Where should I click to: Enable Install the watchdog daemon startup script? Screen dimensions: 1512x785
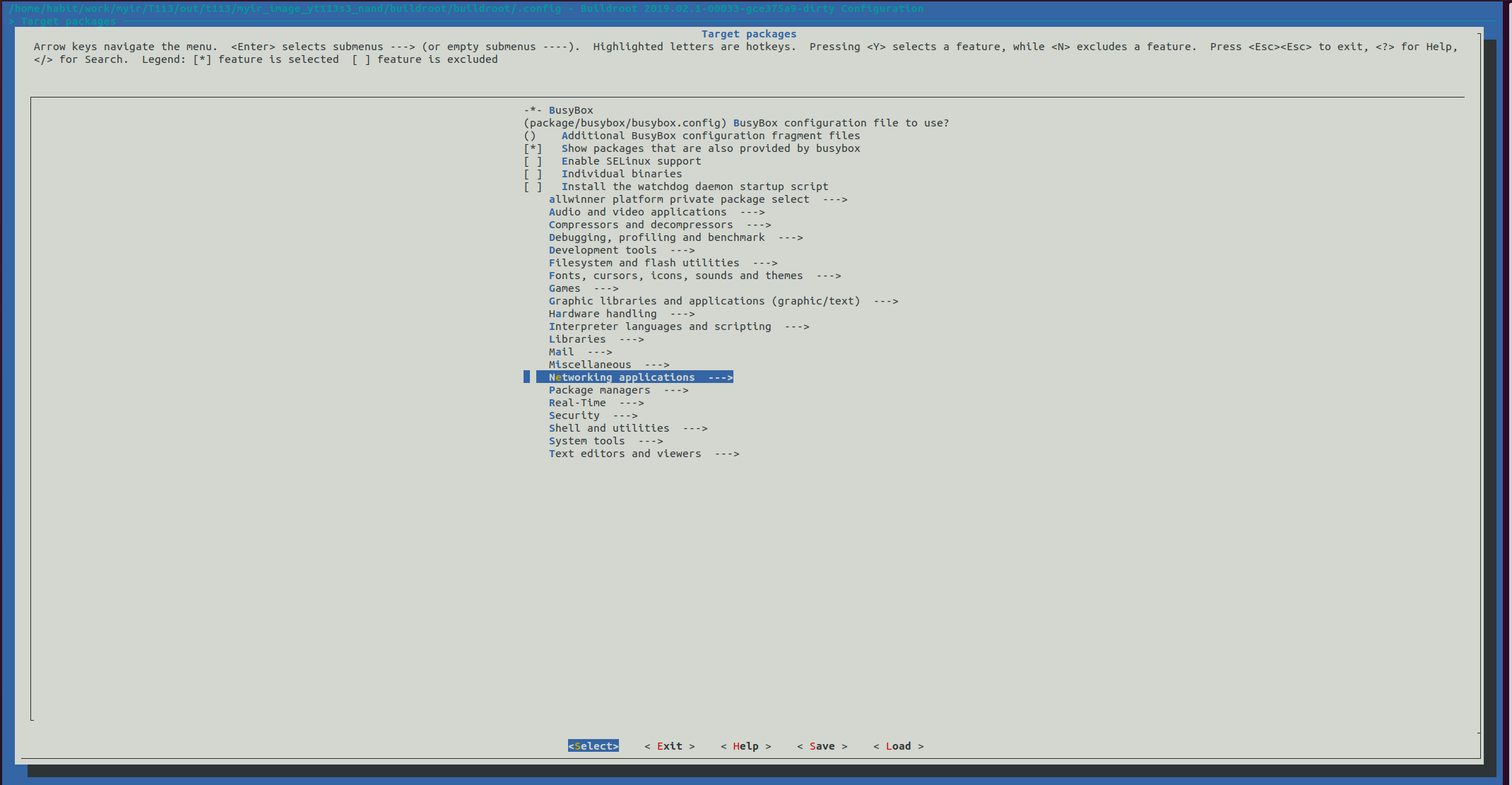(x=694, y=187)
